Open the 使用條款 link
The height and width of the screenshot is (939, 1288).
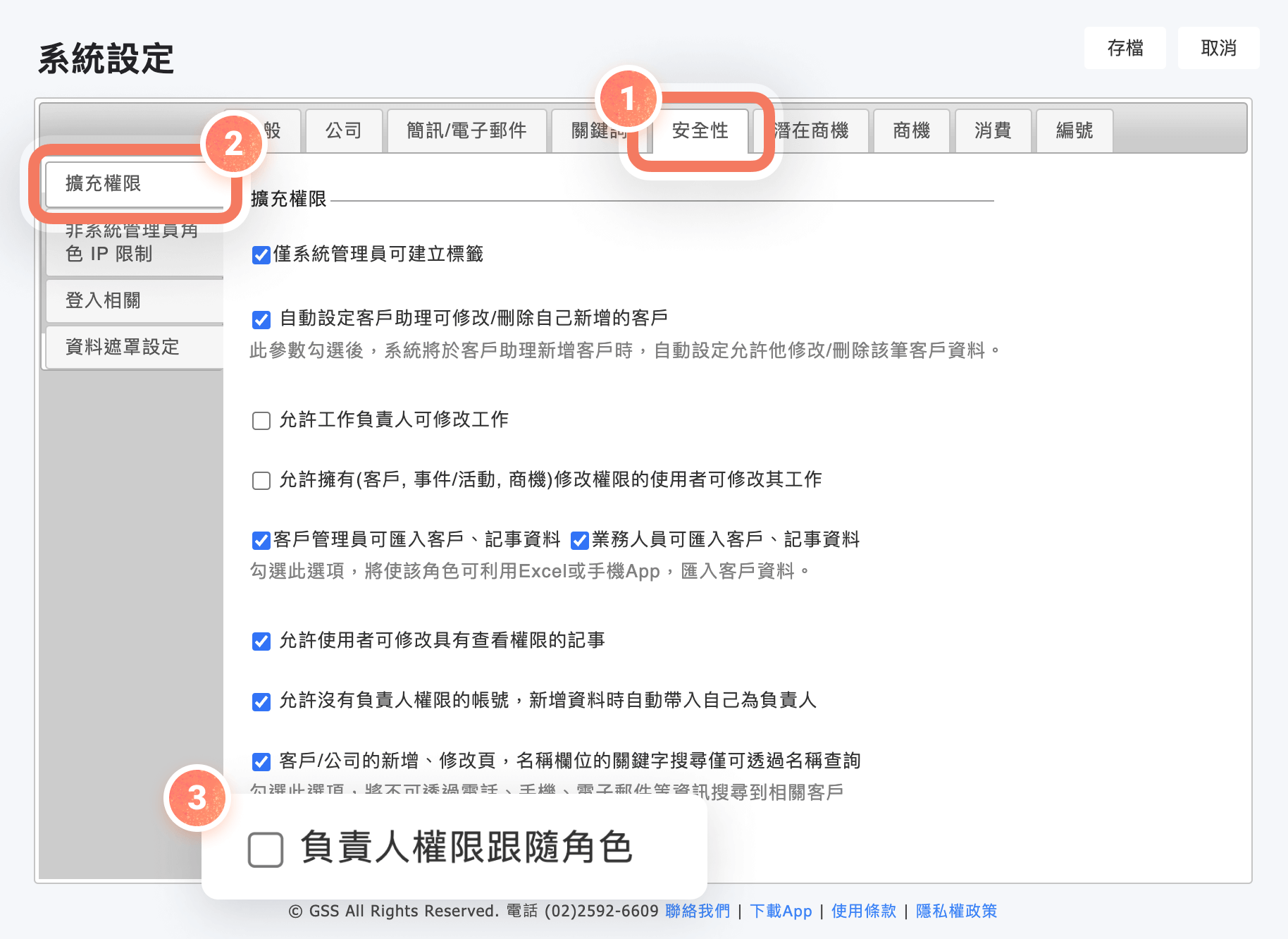tap(864, 911)
